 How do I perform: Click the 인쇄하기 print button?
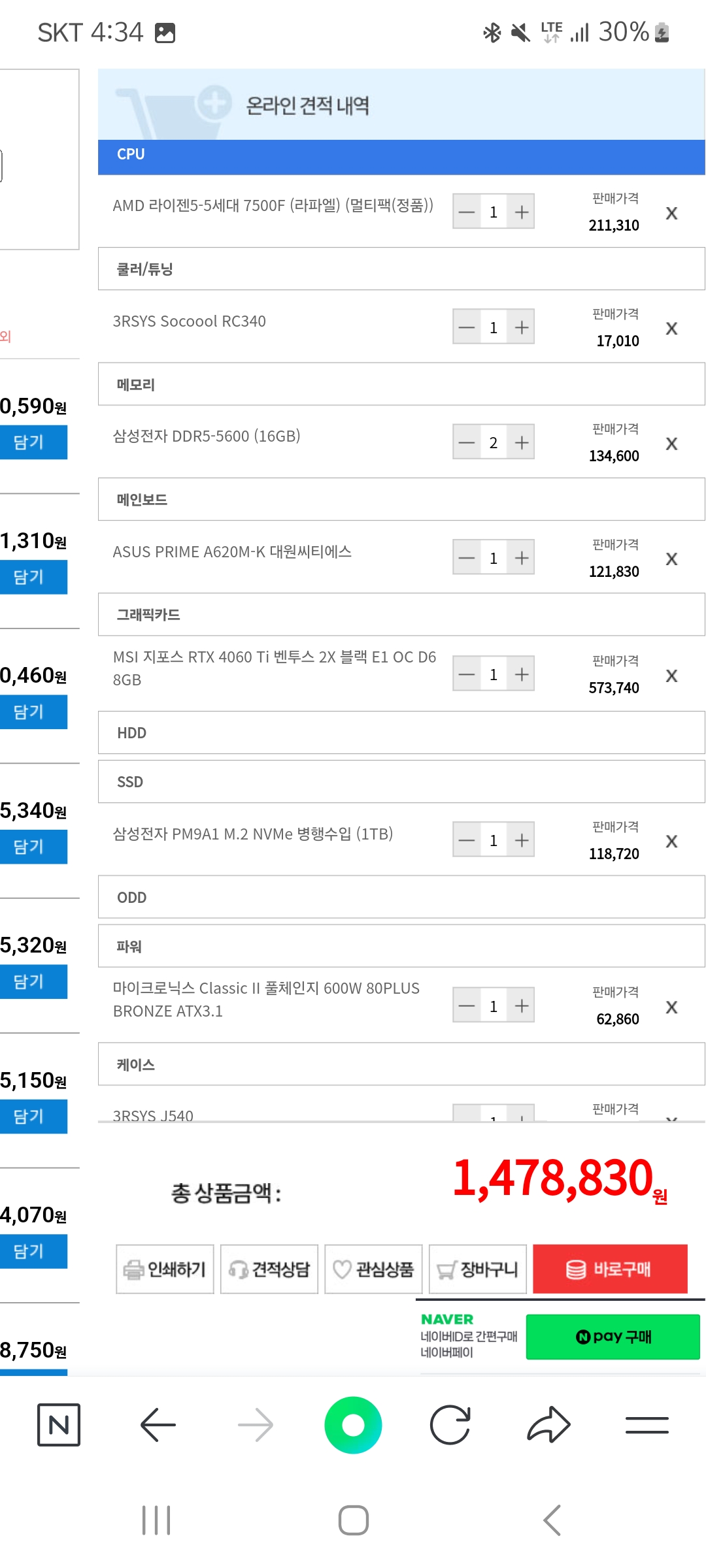tap(165, 1269)
